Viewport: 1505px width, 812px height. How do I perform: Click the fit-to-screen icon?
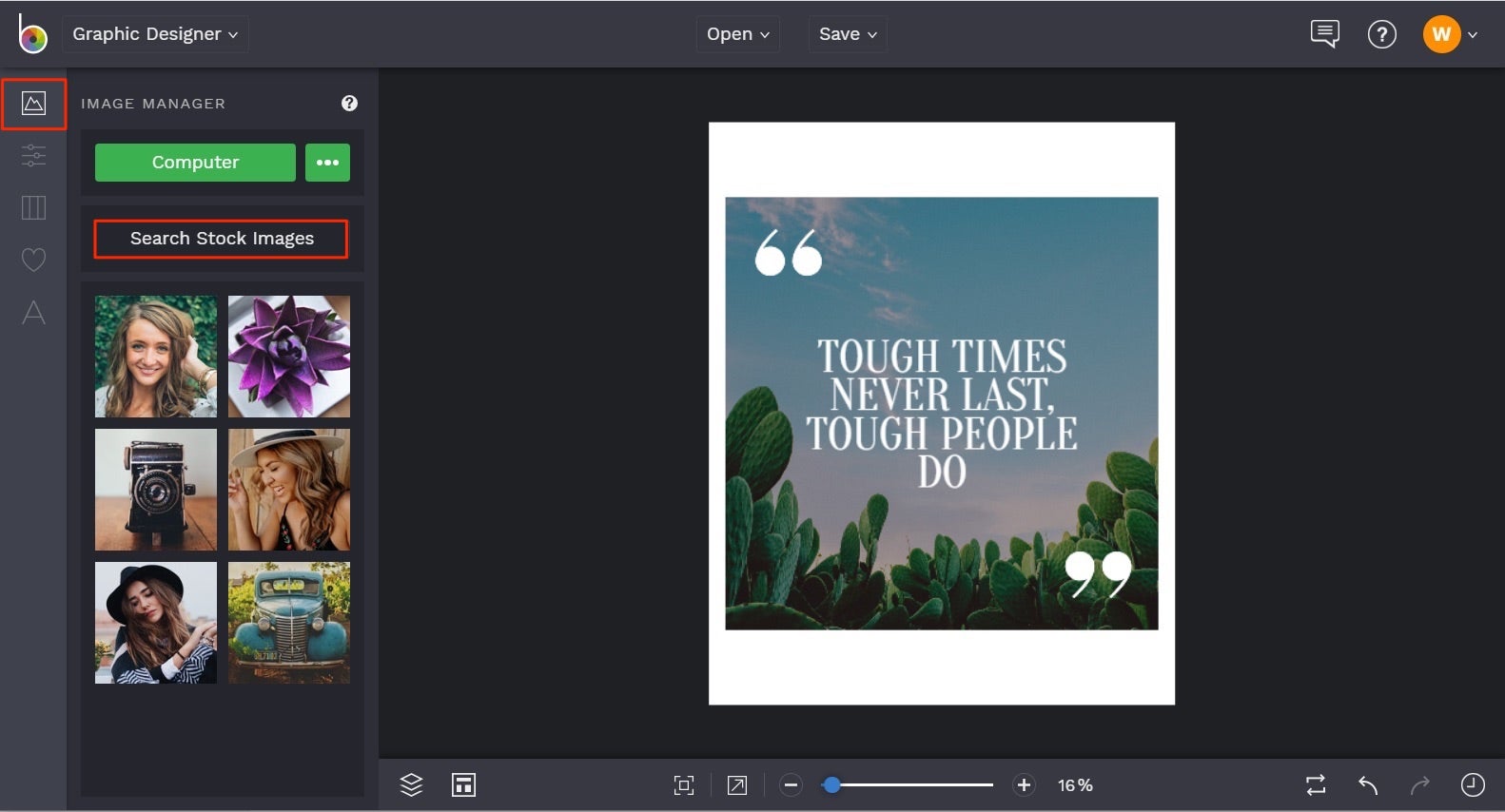684,785
